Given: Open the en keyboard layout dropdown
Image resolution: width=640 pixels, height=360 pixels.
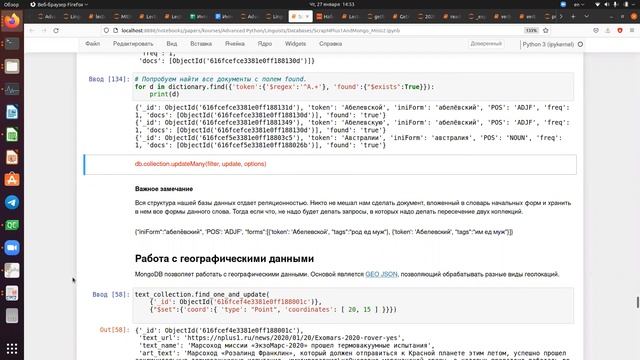Looking at the screenshot, I should coord(579,4).
